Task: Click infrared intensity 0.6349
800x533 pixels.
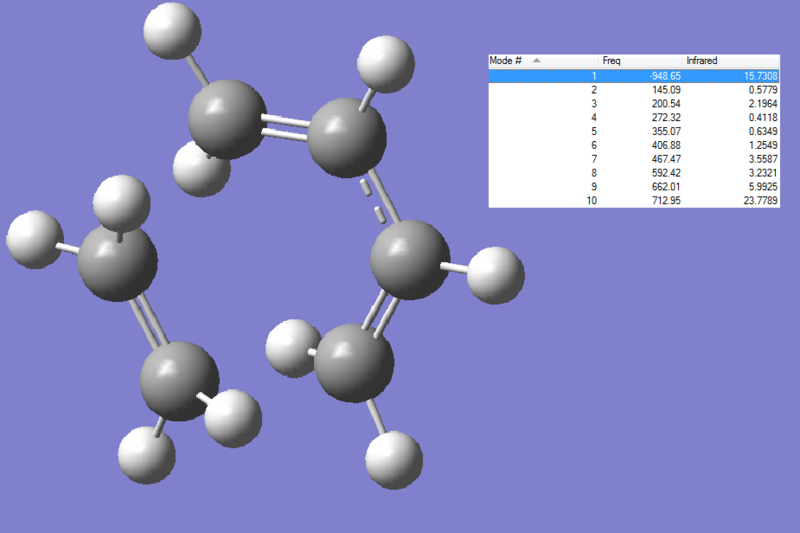Action: pos(763,131)
